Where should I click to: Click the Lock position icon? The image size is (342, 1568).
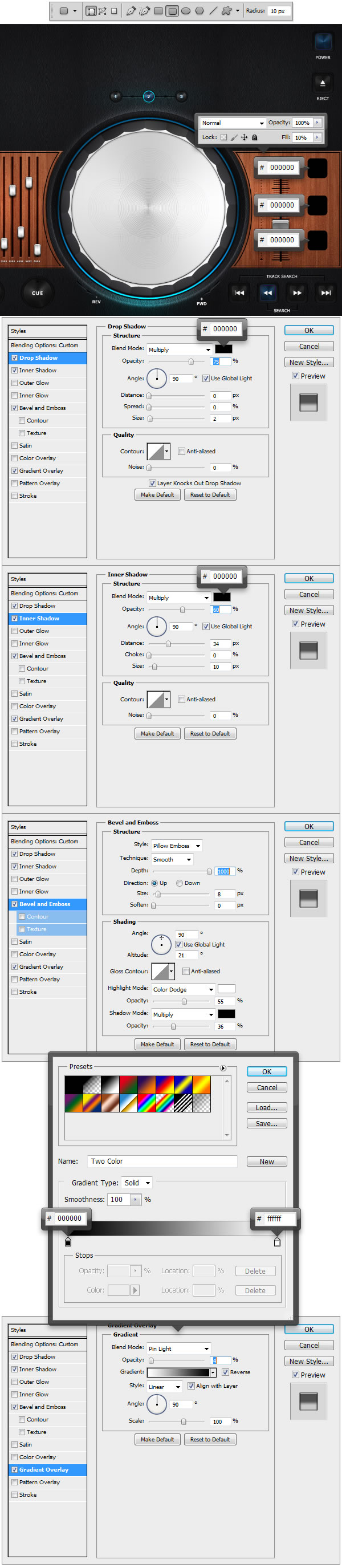[244, 137]
